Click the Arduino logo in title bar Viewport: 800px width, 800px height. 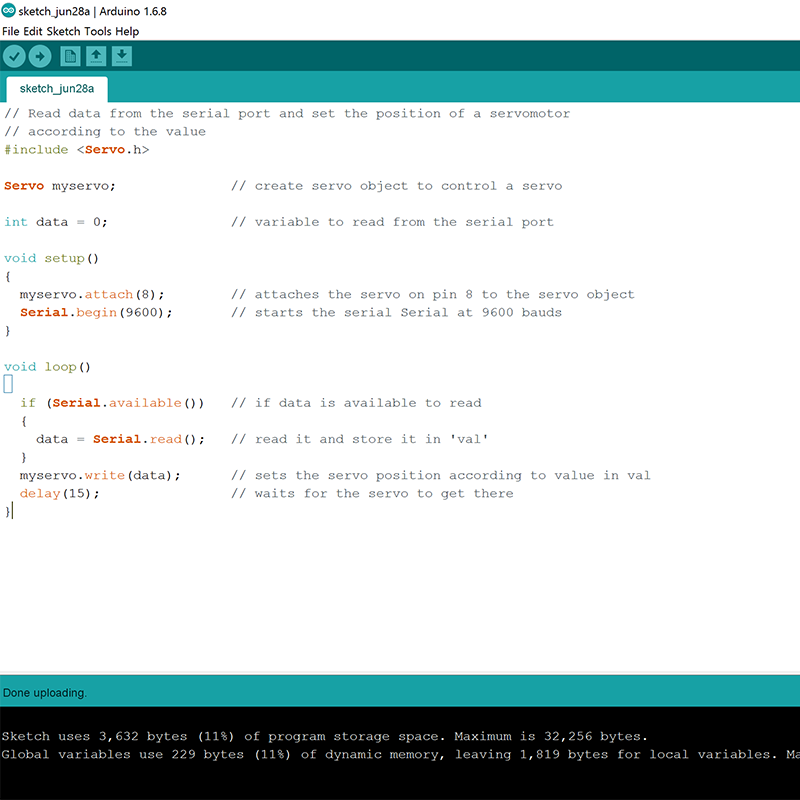9,10
